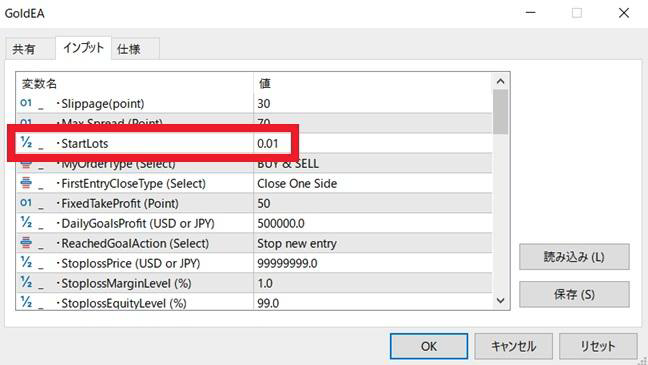Select the StoplossPrice (USD or JPY) row
The width and height of the screenshot is (648, 365).
tap(254, 263)
